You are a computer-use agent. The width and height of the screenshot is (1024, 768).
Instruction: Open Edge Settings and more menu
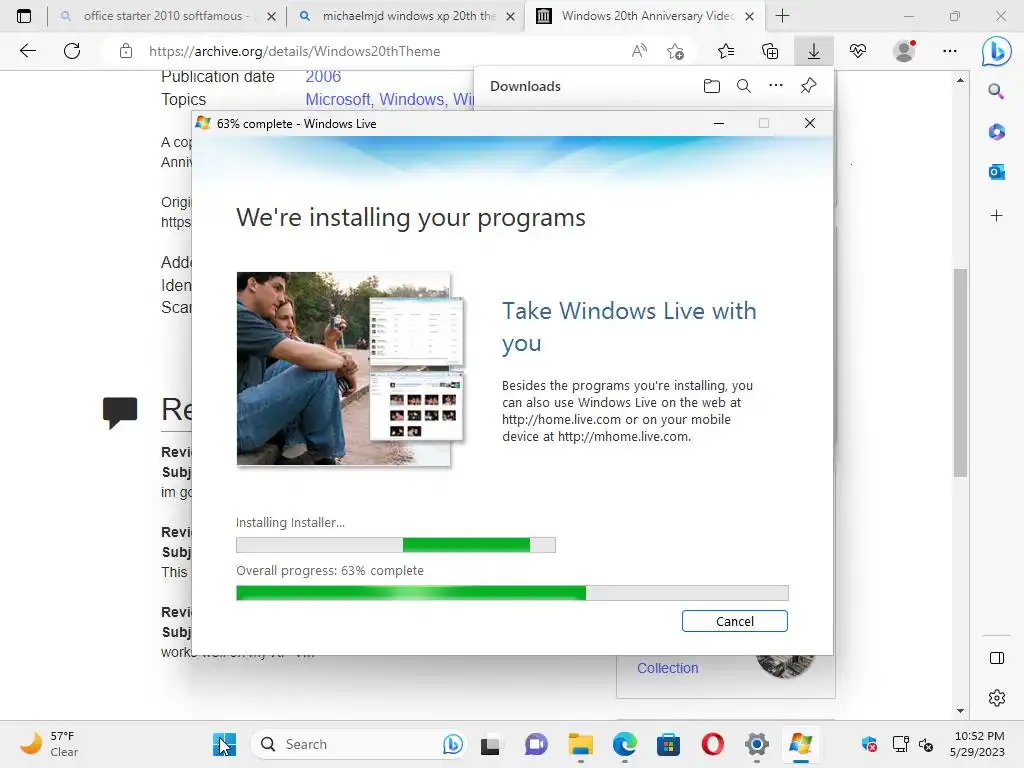point(950,51)
